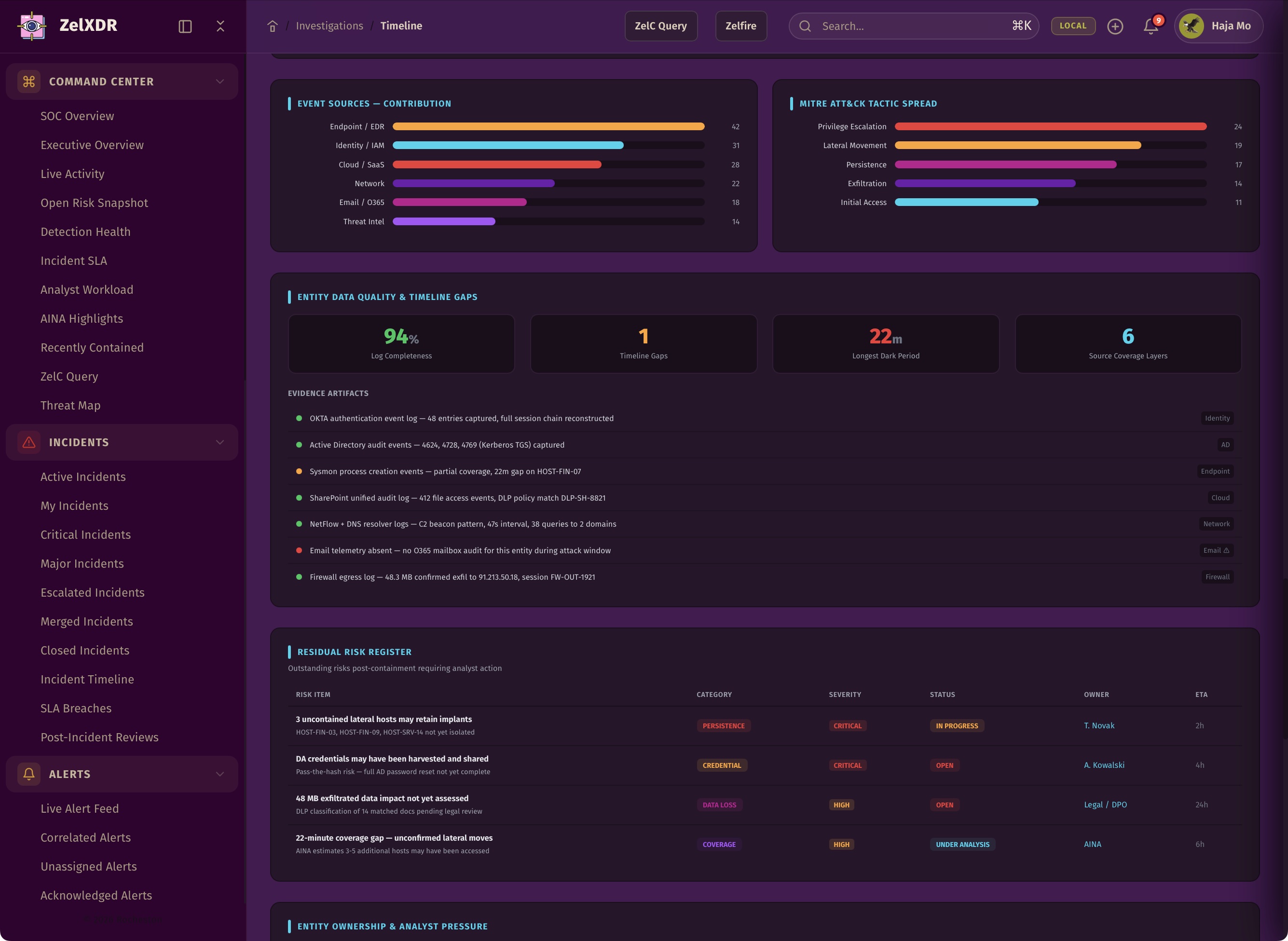Collapse the Command Center section chevron
Image resolution: width=1288 pixels, height=941 pixels.
coord(220,82)
